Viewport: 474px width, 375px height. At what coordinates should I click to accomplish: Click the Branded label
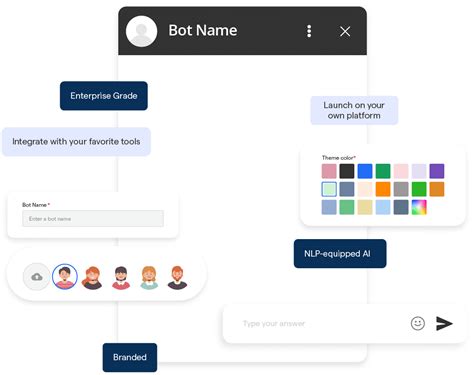pos(130,357)
